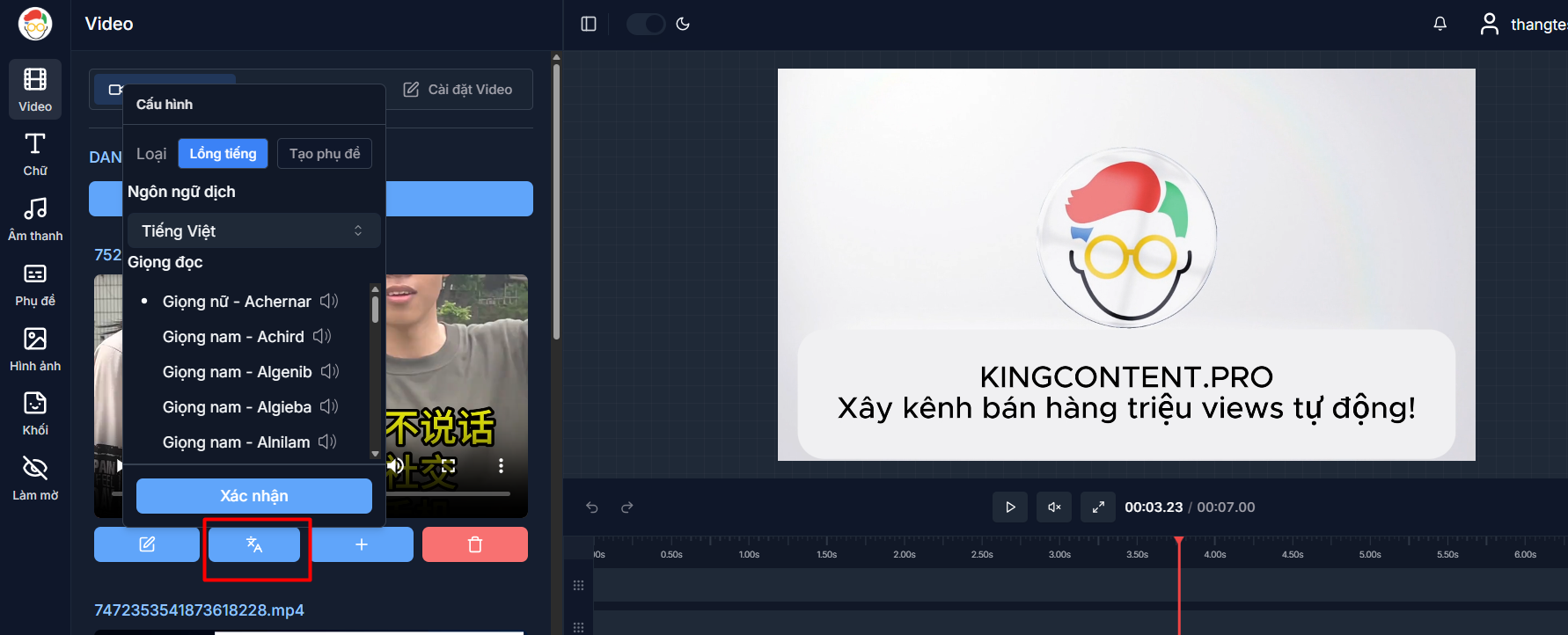Mute the preview audio

(1054, 507)
